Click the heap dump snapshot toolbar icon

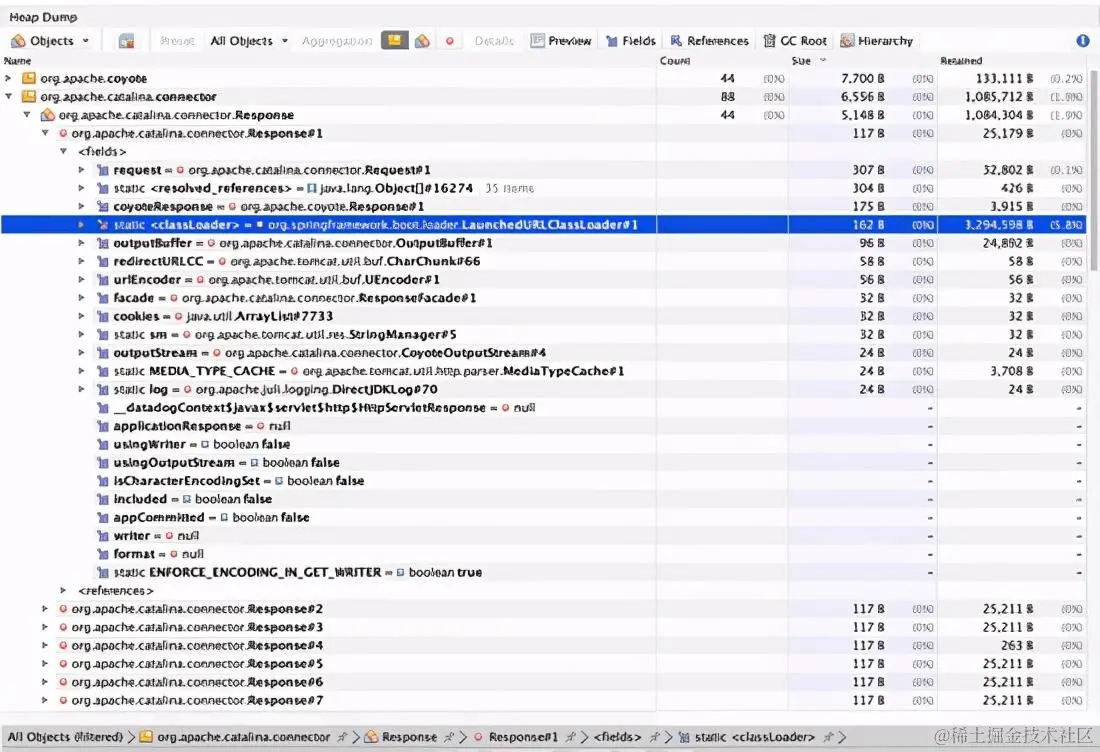click(x=126, y=41)
